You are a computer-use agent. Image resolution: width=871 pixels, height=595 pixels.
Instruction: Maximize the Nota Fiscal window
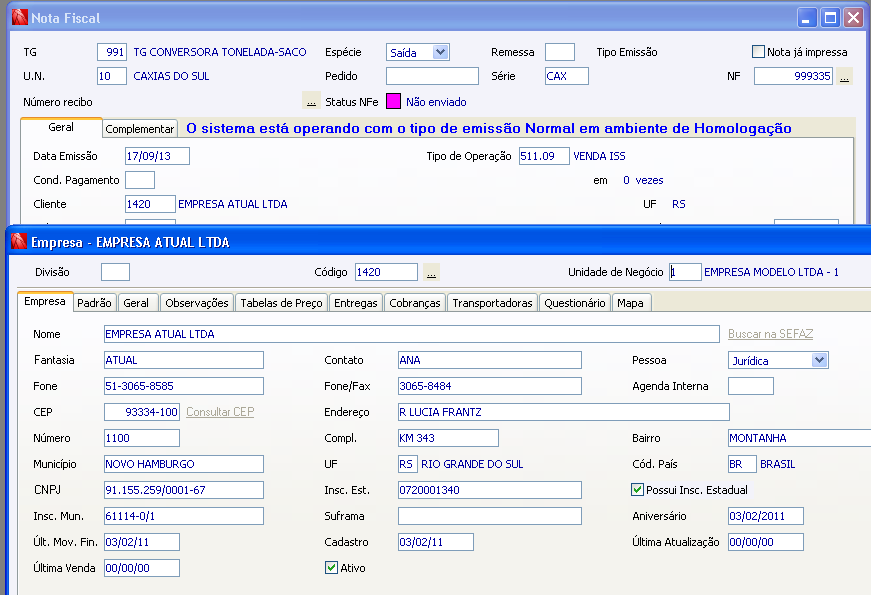[830, 18]
